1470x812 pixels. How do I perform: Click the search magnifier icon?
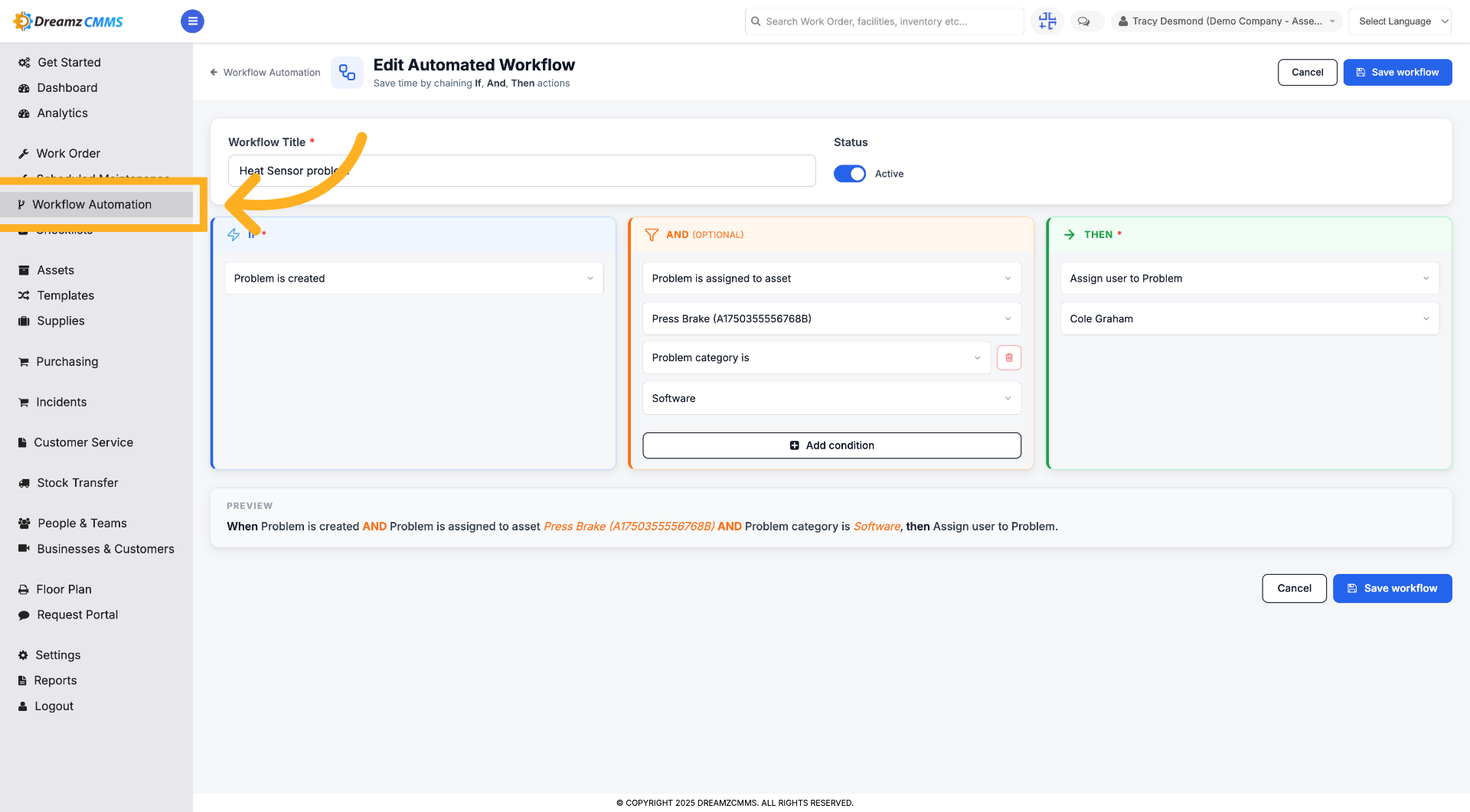[x=756, y=21]
